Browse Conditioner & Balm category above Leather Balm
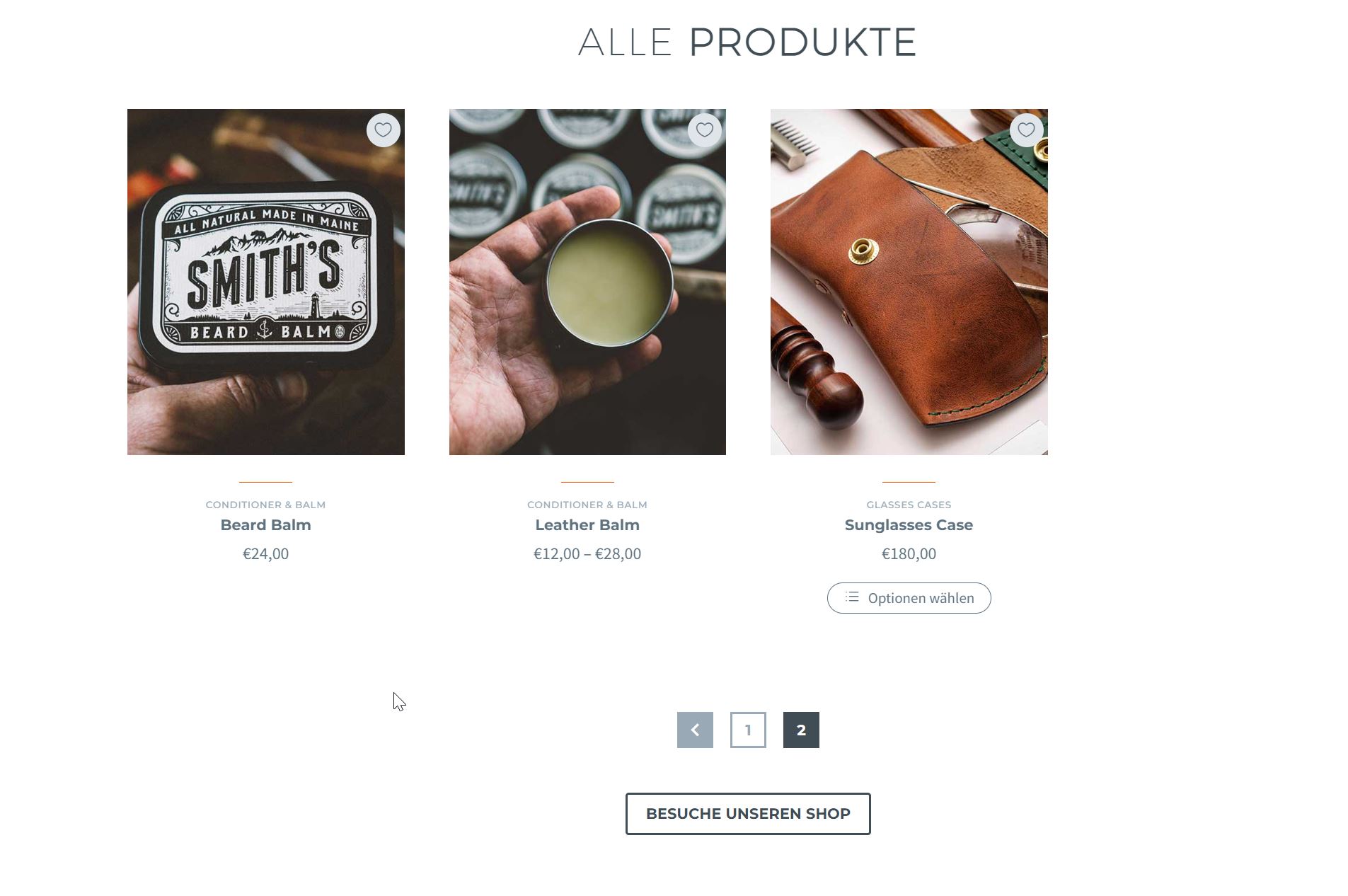The image size is (1348, 896). 587,505
